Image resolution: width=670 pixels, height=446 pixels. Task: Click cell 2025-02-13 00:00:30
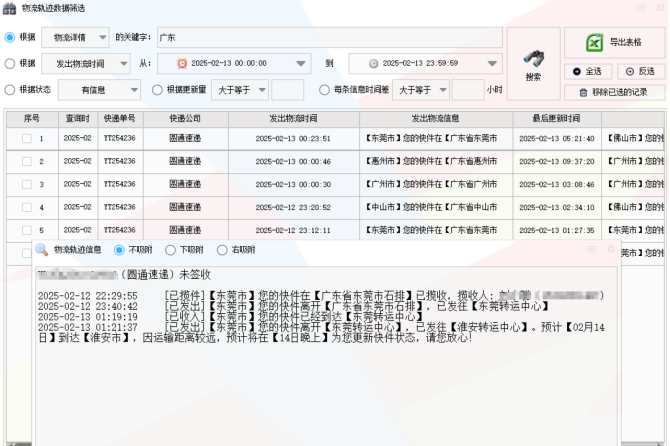[x=294, y=185]
